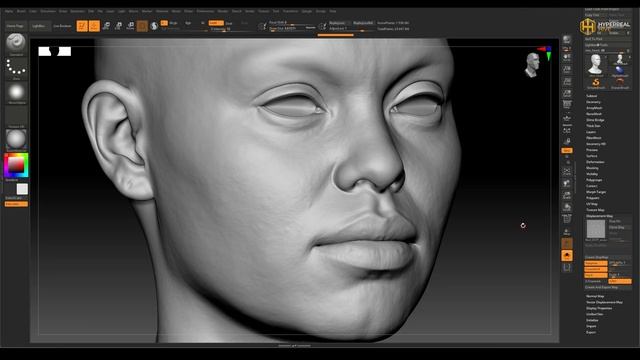Expand the Masking subpalette
Screen dimensions: 640x360
coord(592,168)
